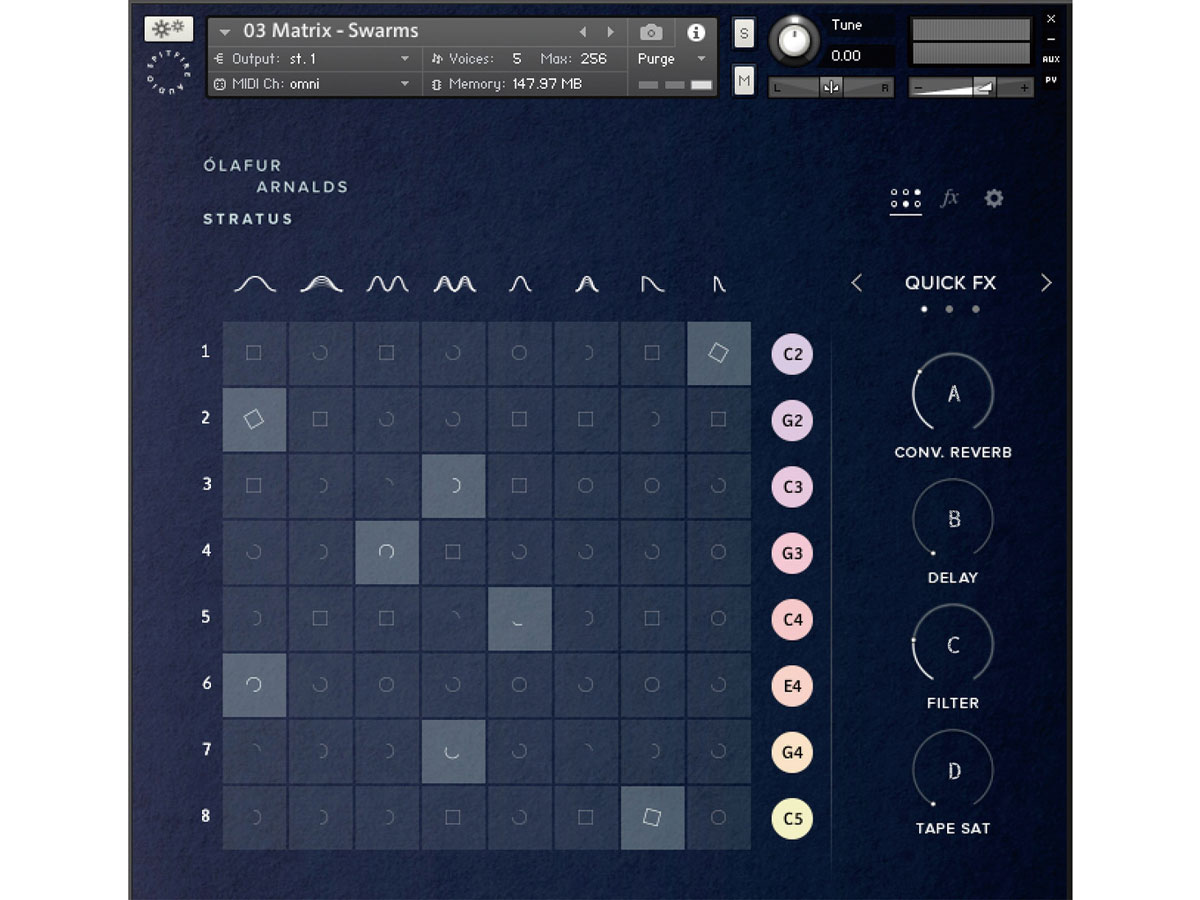Click the camera snapshot icon

tap(651, 33)
